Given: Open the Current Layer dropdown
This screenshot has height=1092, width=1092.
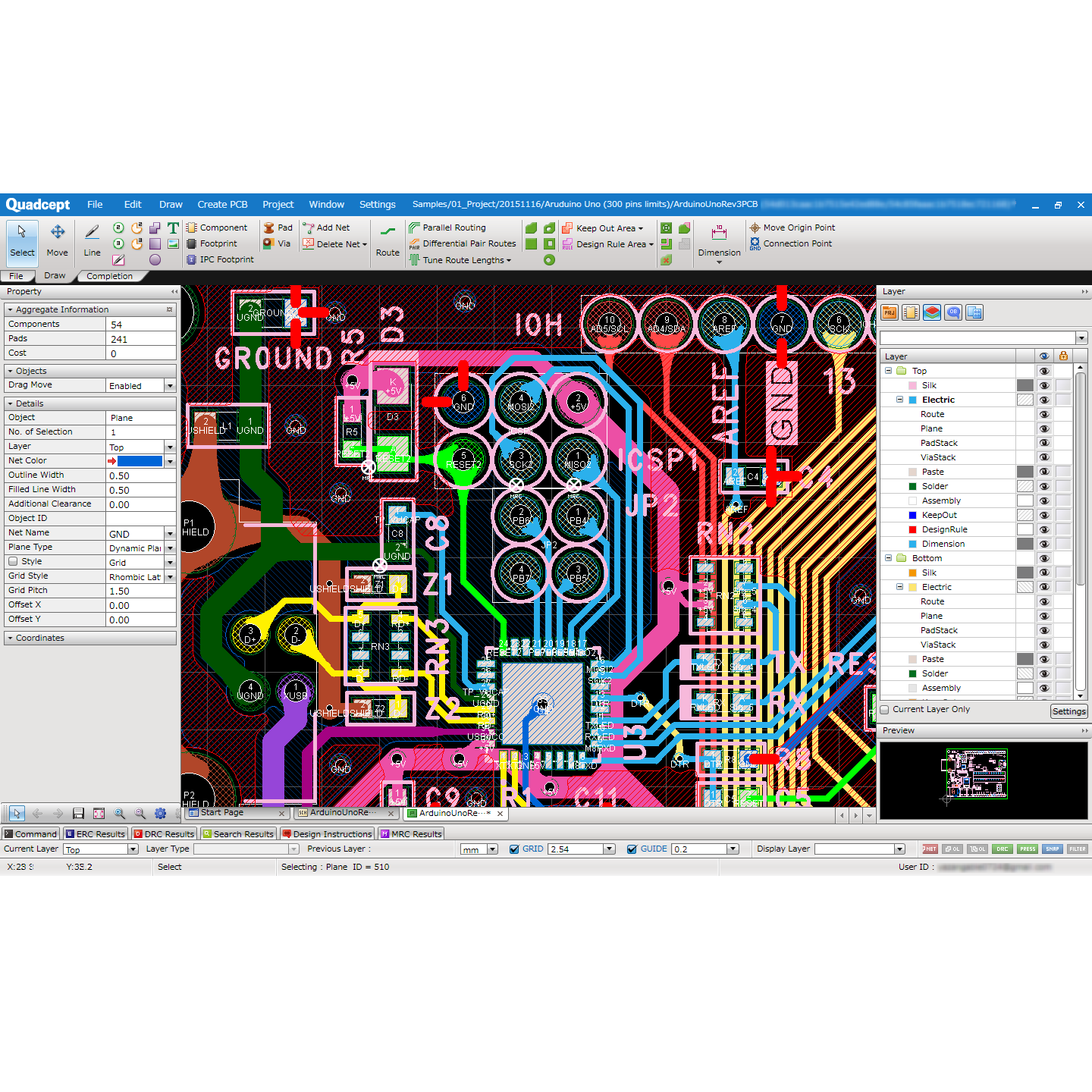Looking at the screenshot, I should 133,849.
